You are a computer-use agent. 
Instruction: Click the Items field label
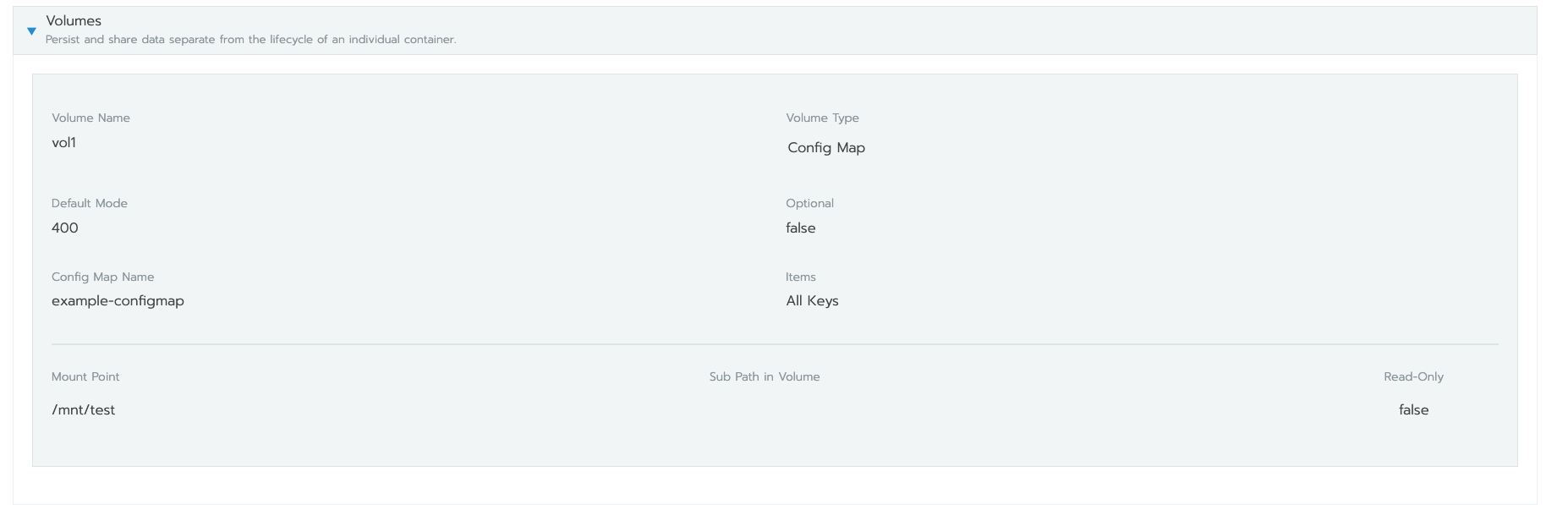(x=800, y=277)
